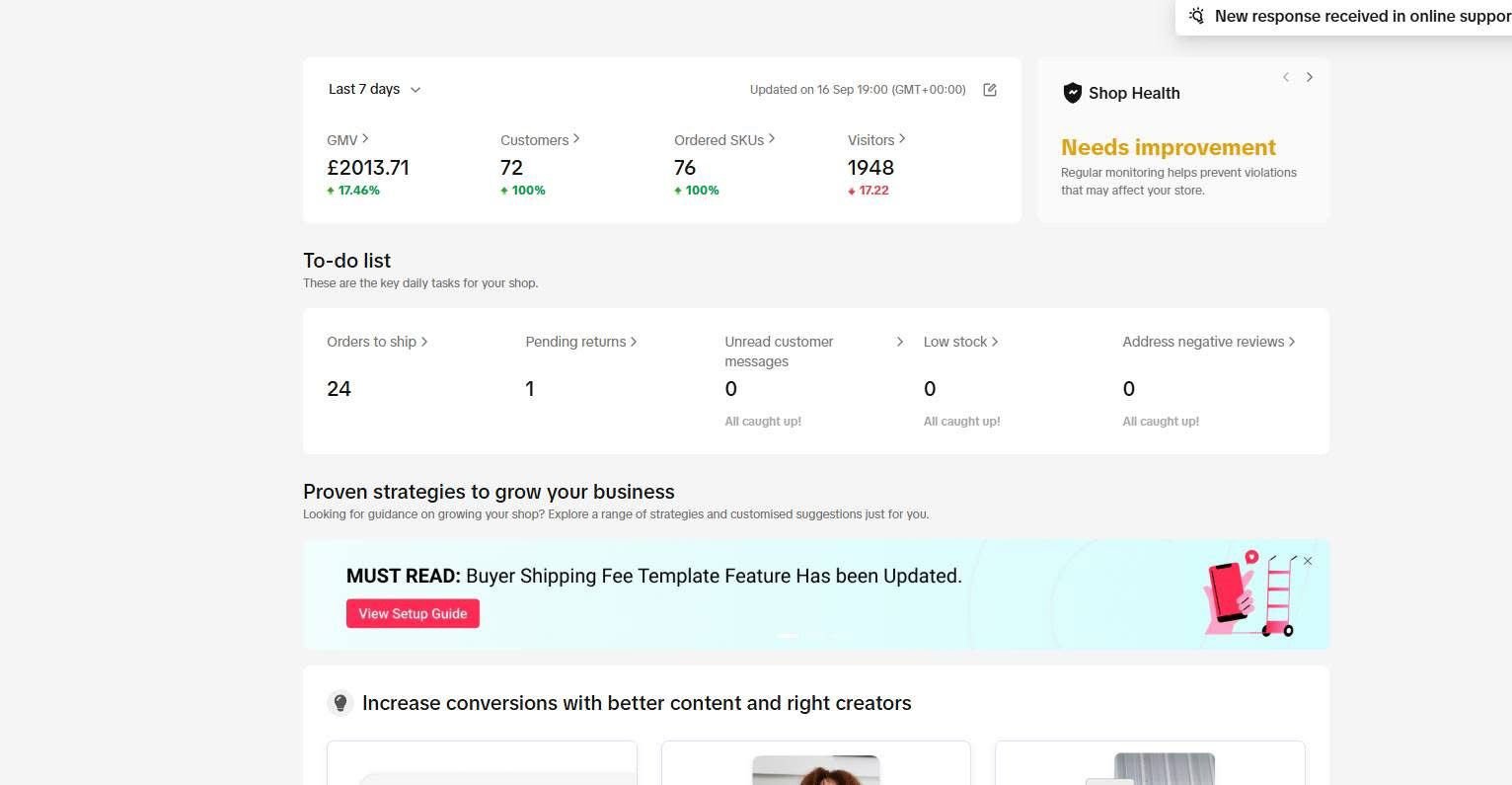This screenshot has height=785, width=1512.
Task: Go to previous Shop Health card arrow
Action: (1286, 77)
